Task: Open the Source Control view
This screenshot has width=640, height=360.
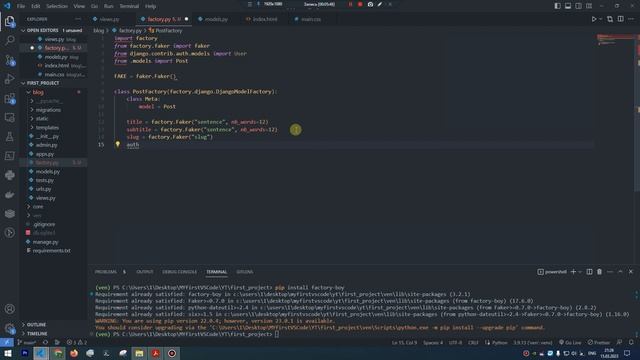Action: (x=9, y=60)
